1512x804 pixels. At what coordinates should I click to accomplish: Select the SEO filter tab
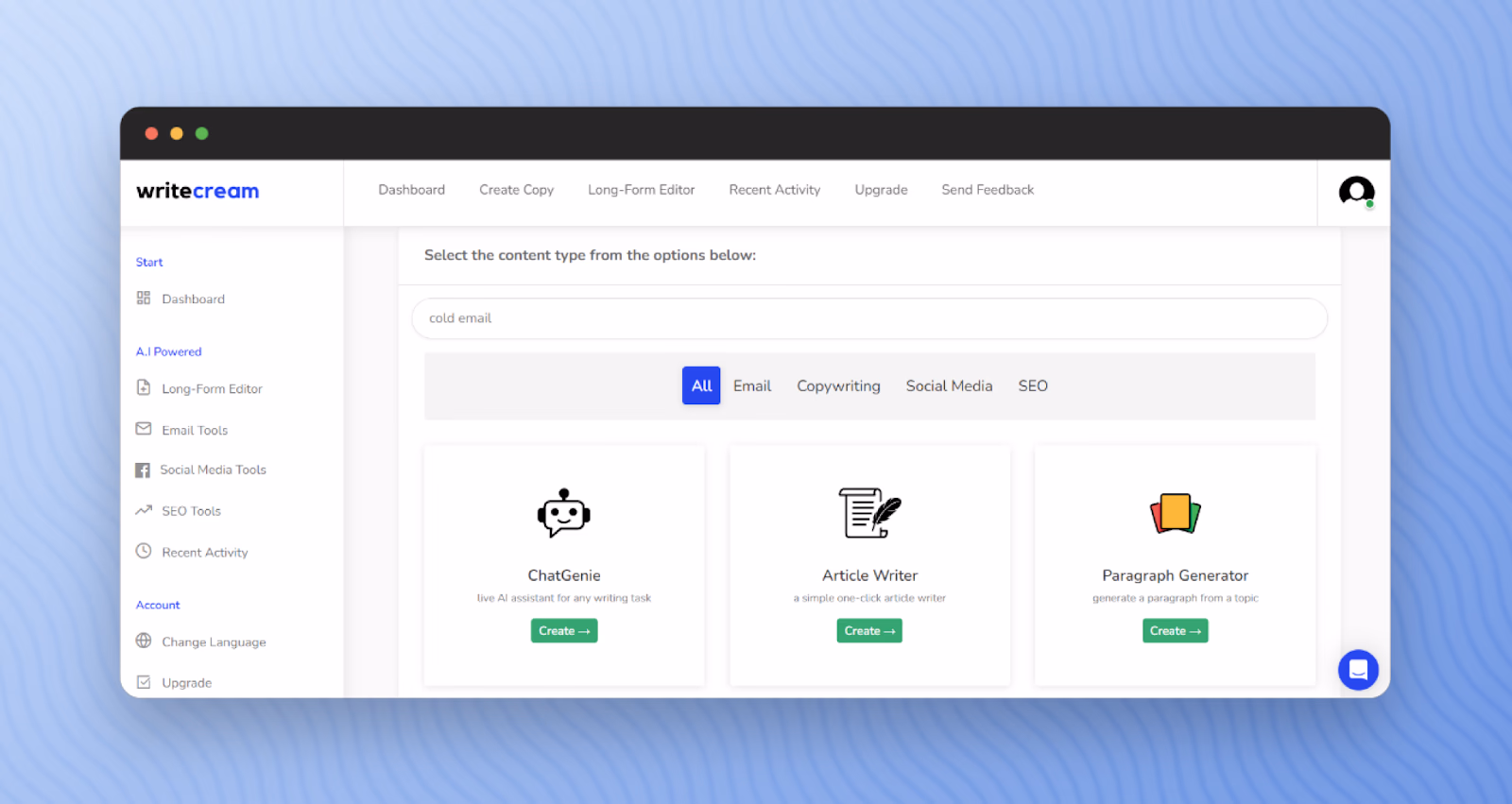pyautogui.click(x=1033, y=385)
